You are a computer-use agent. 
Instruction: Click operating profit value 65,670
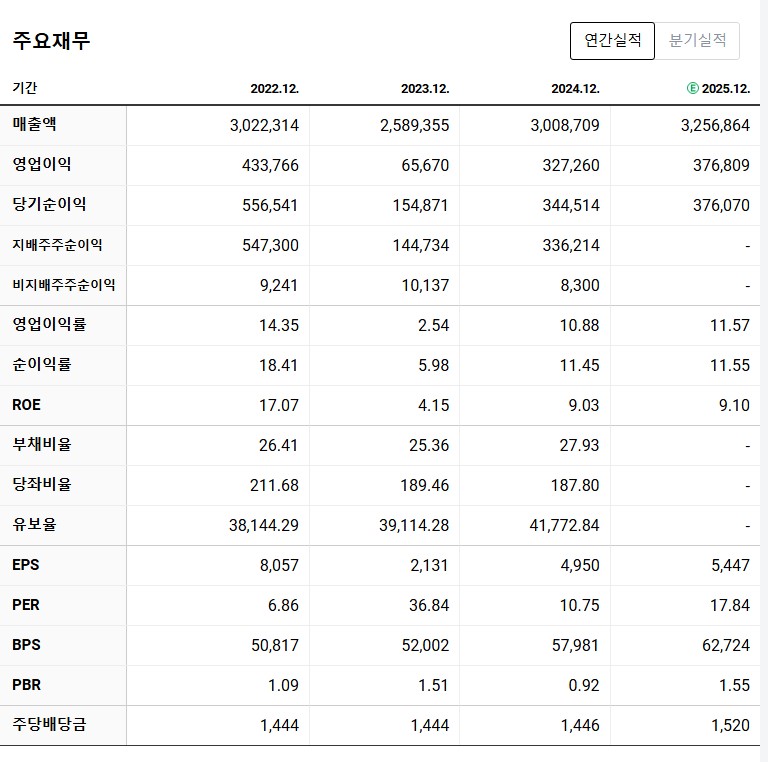(425, 166)
